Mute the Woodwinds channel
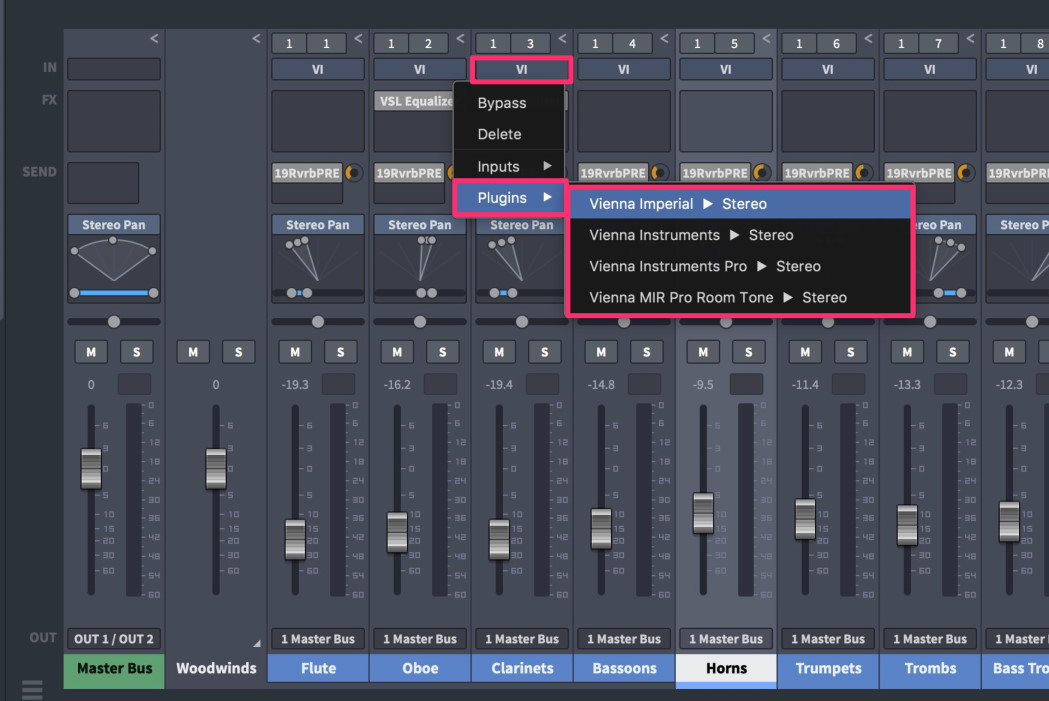The image size is (1049, 701). 193,353
